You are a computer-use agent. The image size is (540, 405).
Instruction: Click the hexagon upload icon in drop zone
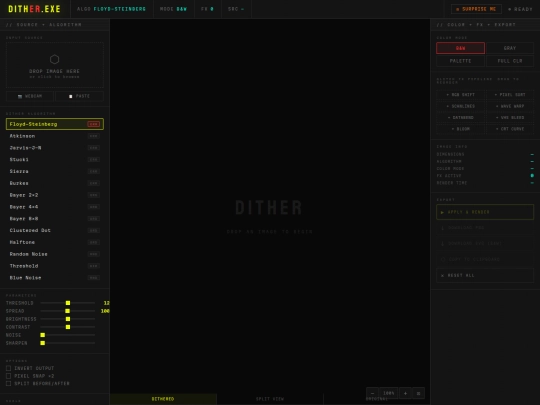tap(54, 59)
